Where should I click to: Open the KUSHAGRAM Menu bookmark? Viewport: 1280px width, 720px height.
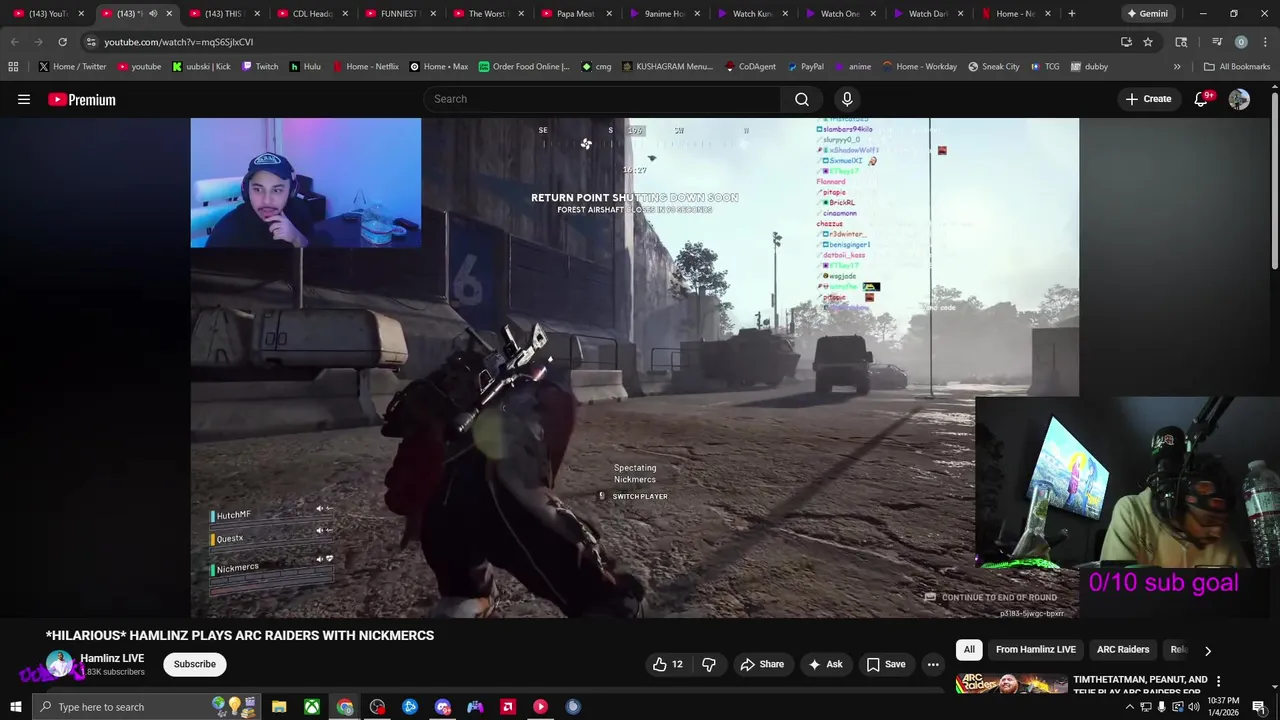[667, 67]
